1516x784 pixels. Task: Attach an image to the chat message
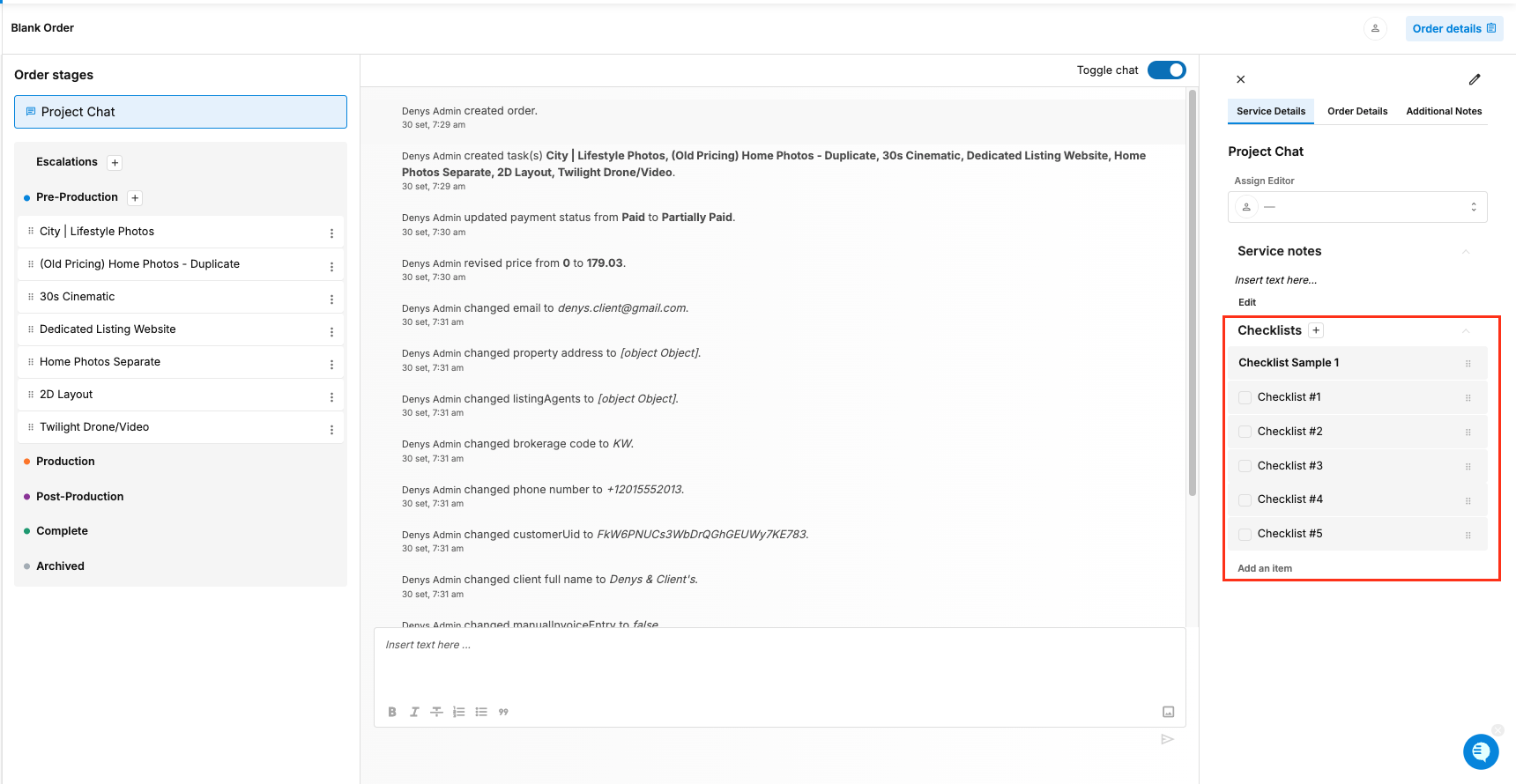pos(1169,712)
